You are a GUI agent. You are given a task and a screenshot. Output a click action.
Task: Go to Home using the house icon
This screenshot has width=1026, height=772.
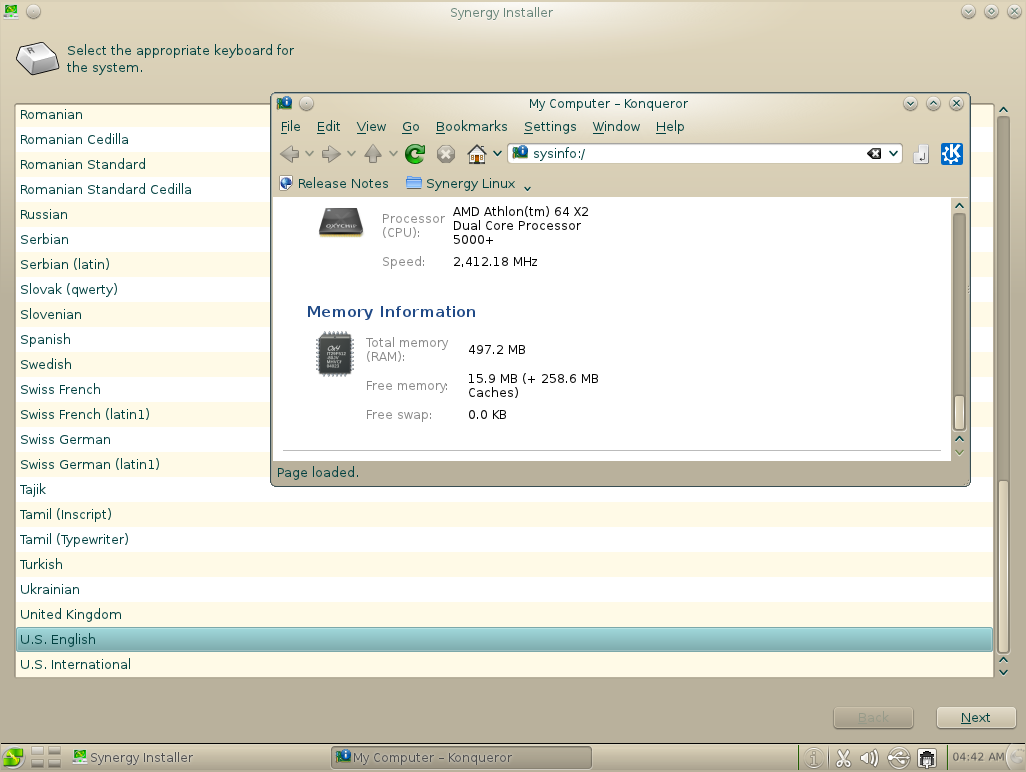point(477,154)
